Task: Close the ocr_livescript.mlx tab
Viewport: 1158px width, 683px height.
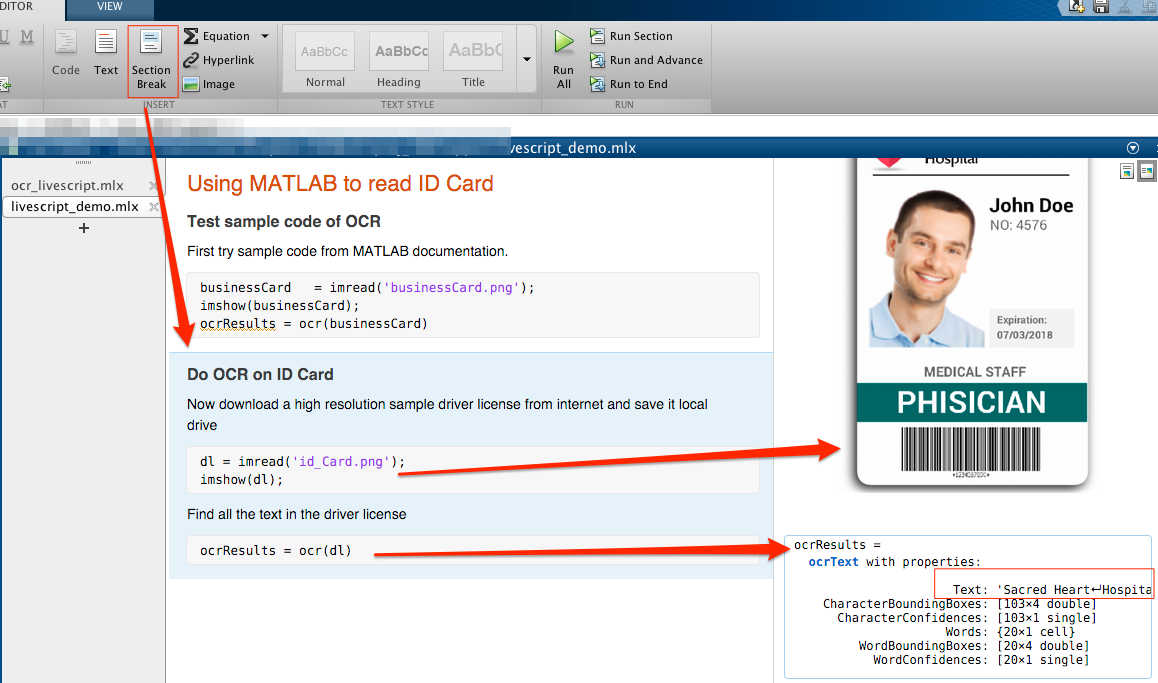Action: point(155,184)
